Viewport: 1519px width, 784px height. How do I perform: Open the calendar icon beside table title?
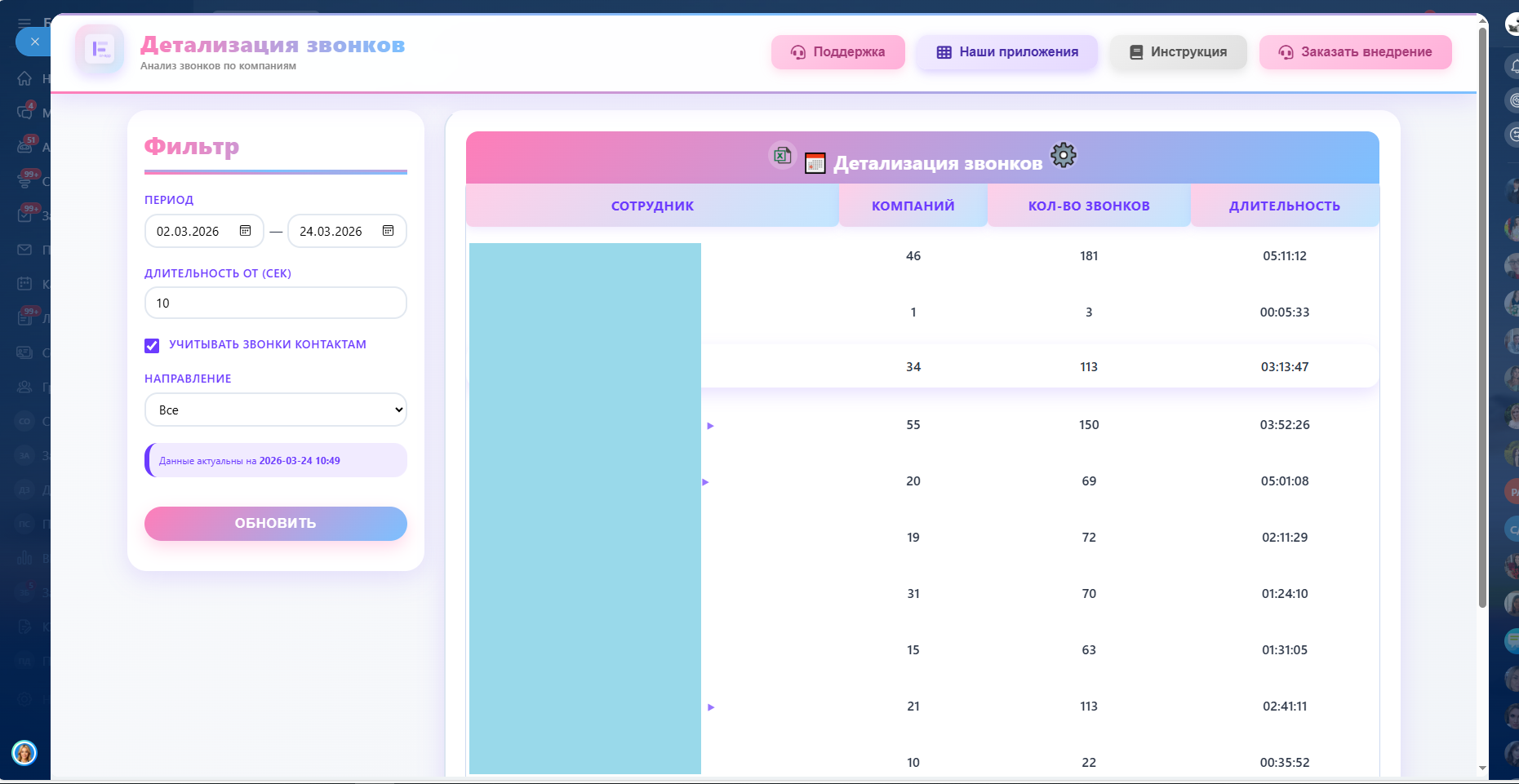(815, 163)
